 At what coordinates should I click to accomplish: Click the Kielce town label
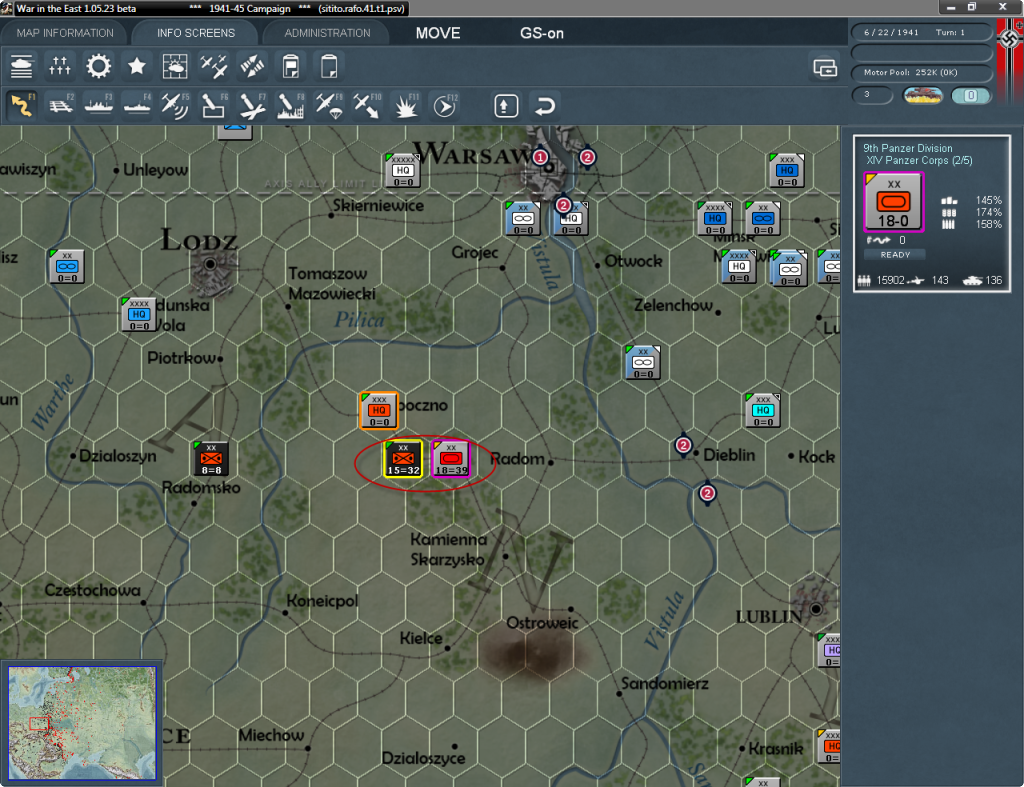pos(421,638)
